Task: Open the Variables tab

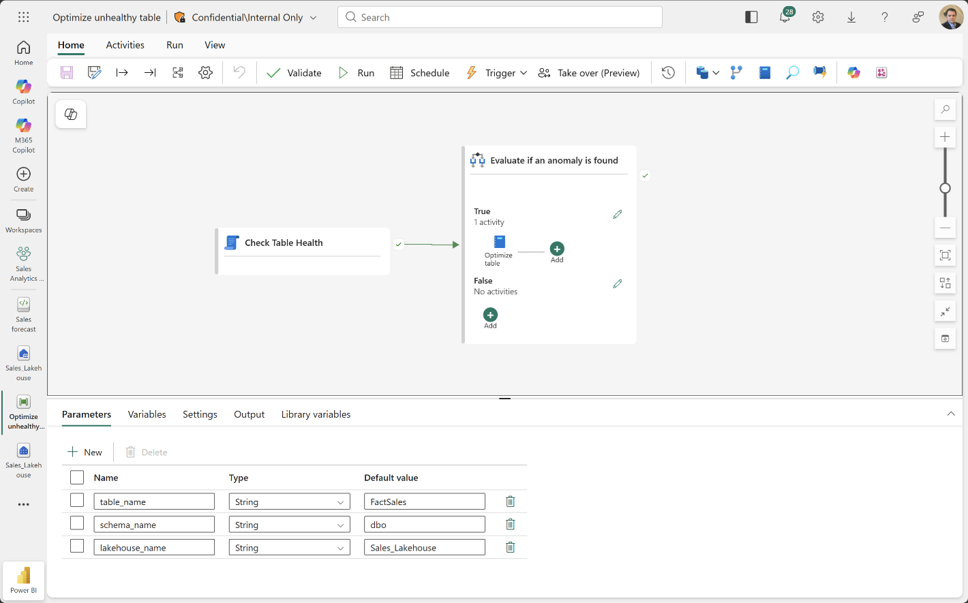Action: pos(147,414)
